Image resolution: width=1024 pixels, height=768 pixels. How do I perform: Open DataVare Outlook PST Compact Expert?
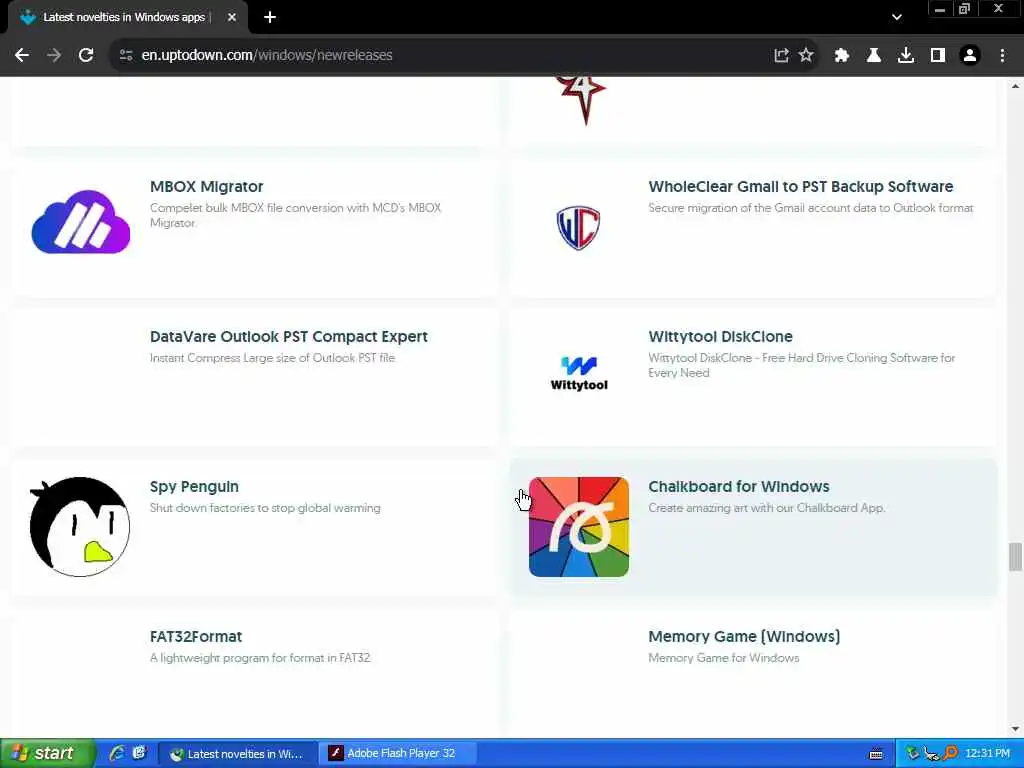[x=289, y=337]
